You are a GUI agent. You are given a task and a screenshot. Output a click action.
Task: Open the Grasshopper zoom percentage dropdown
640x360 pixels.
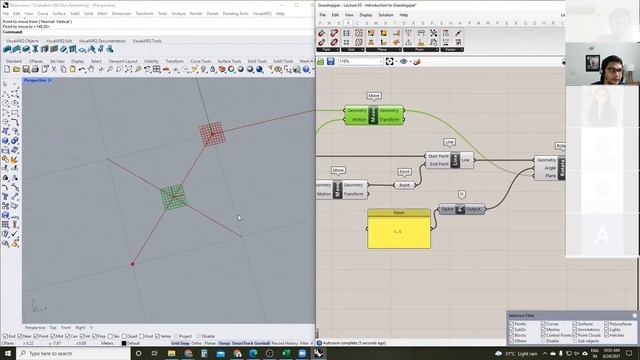coord(381,61)
